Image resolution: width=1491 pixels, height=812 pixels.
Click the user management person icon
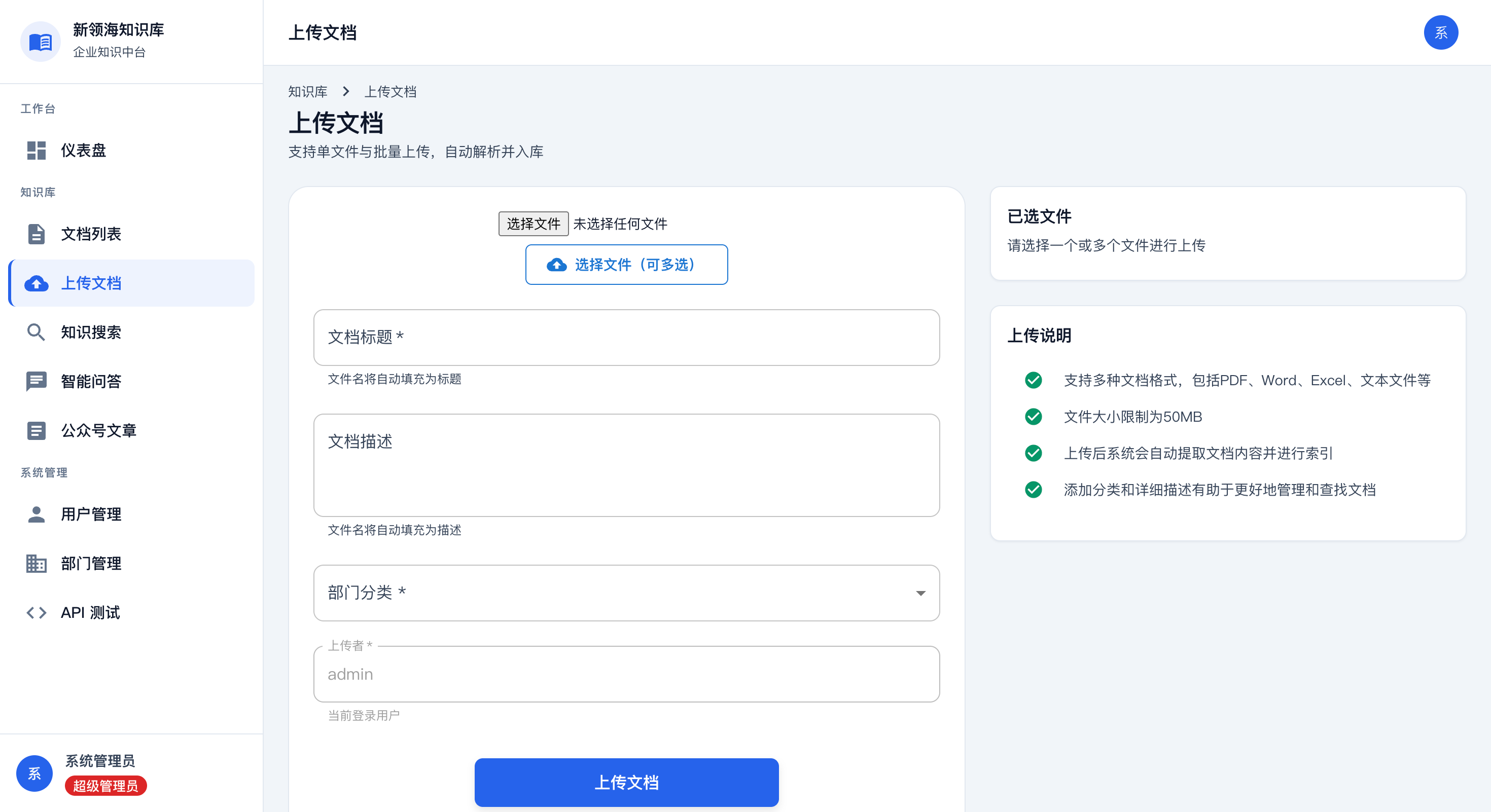pyautogui.click(x=36, y=514)
